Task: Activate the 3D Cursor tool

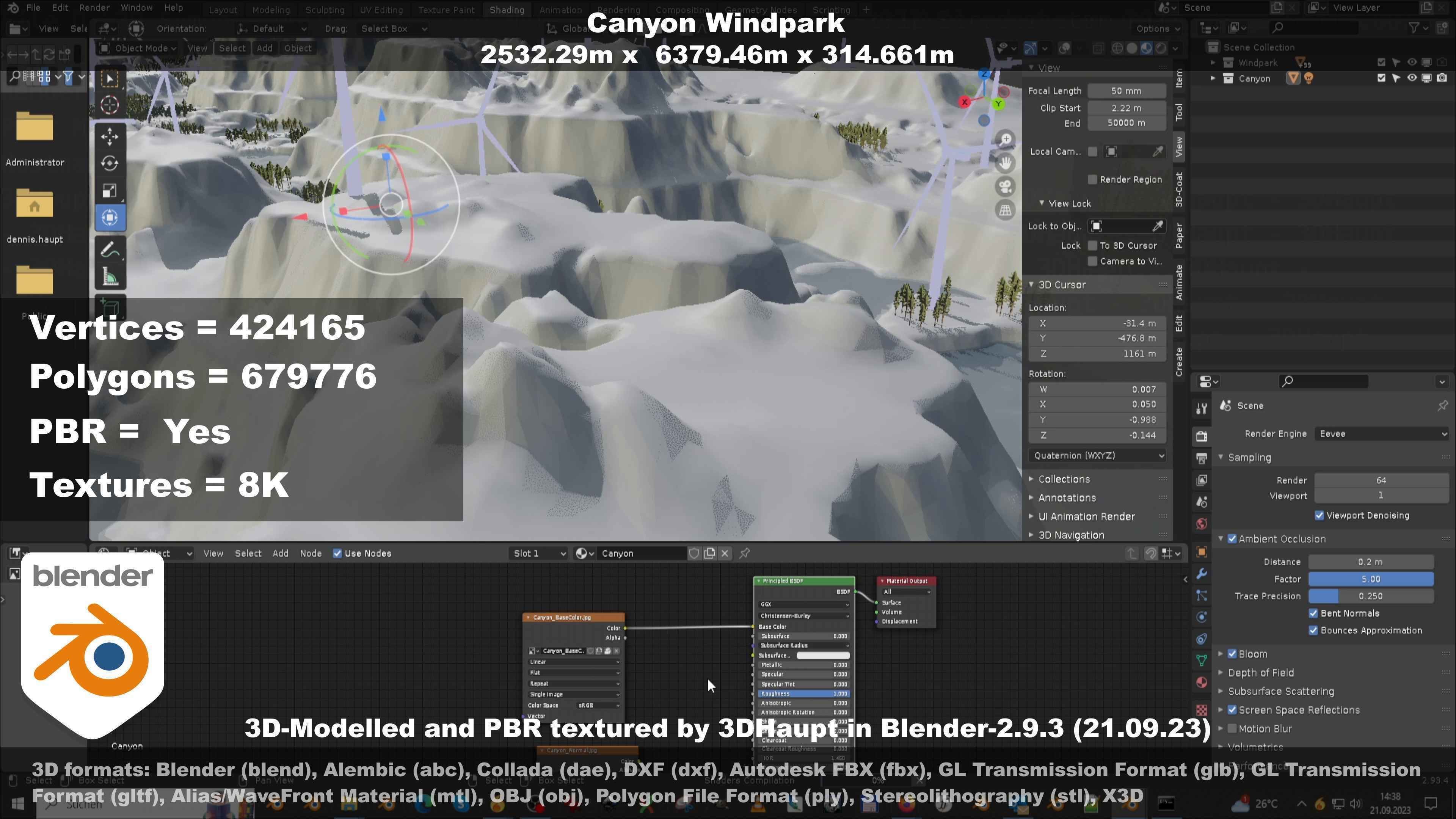Action: pos(110,105)
